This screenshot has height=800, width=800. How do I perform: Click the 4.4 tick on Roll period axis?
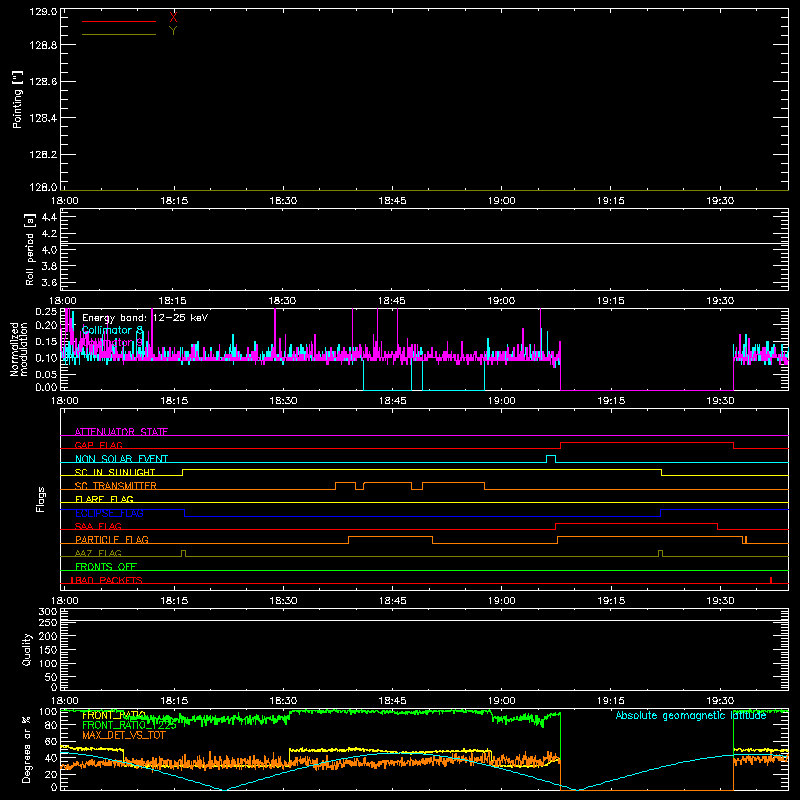[x=49, y=217]
